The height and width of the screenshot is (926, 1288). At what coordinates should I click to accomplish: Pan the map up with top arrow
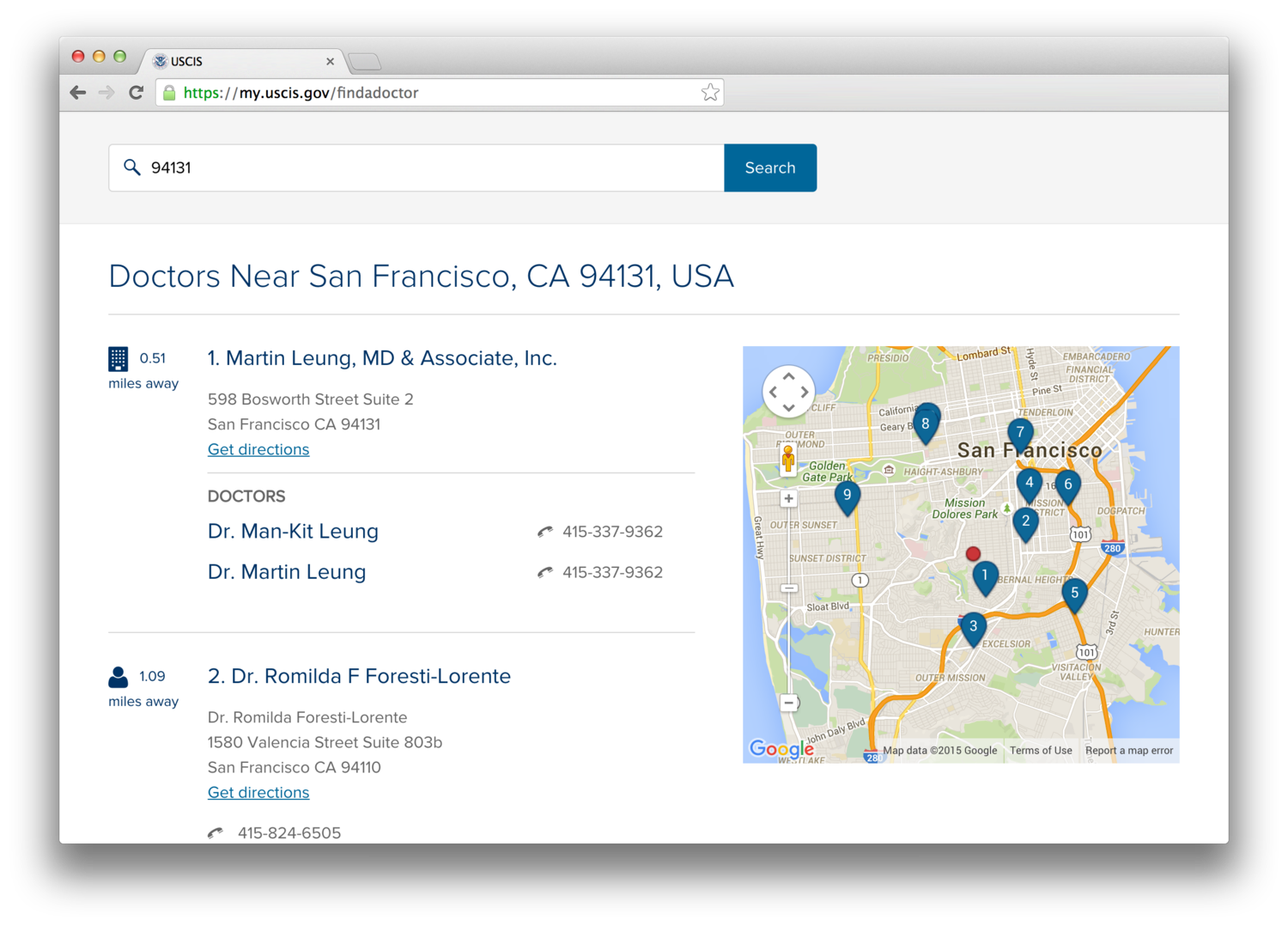788,377
